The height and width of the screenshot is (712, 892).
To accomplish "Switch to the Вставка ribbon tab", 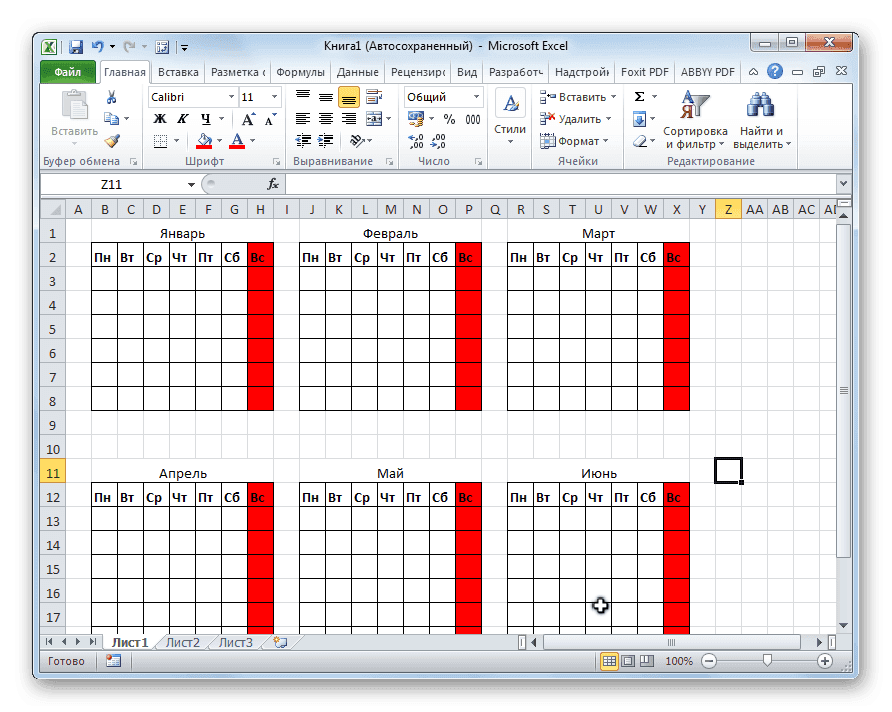I will pyautogui.click(x=177, y=71).
